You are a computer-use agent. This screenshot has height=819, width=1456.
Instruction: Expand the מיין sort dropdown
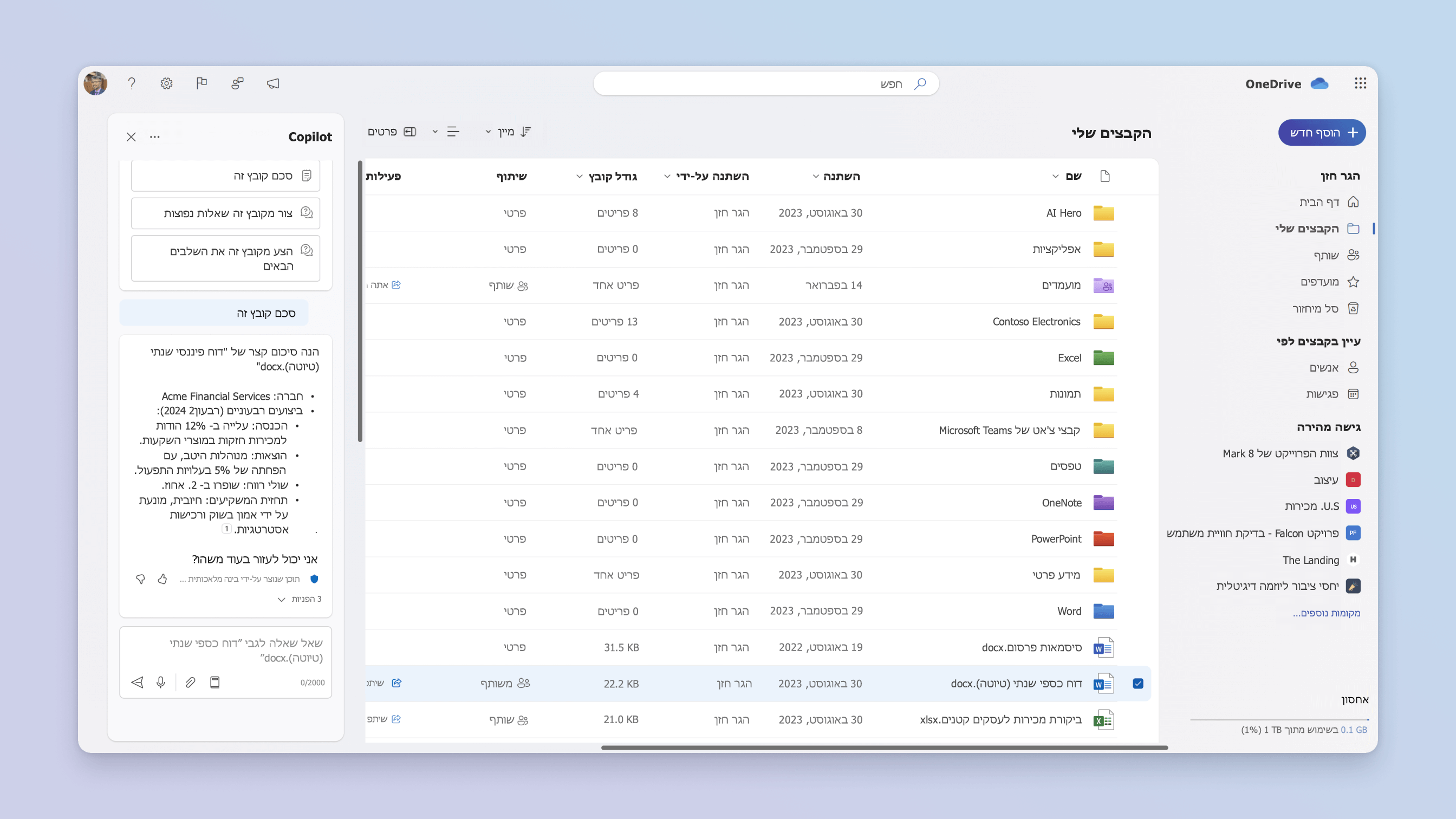coord(508,132)
